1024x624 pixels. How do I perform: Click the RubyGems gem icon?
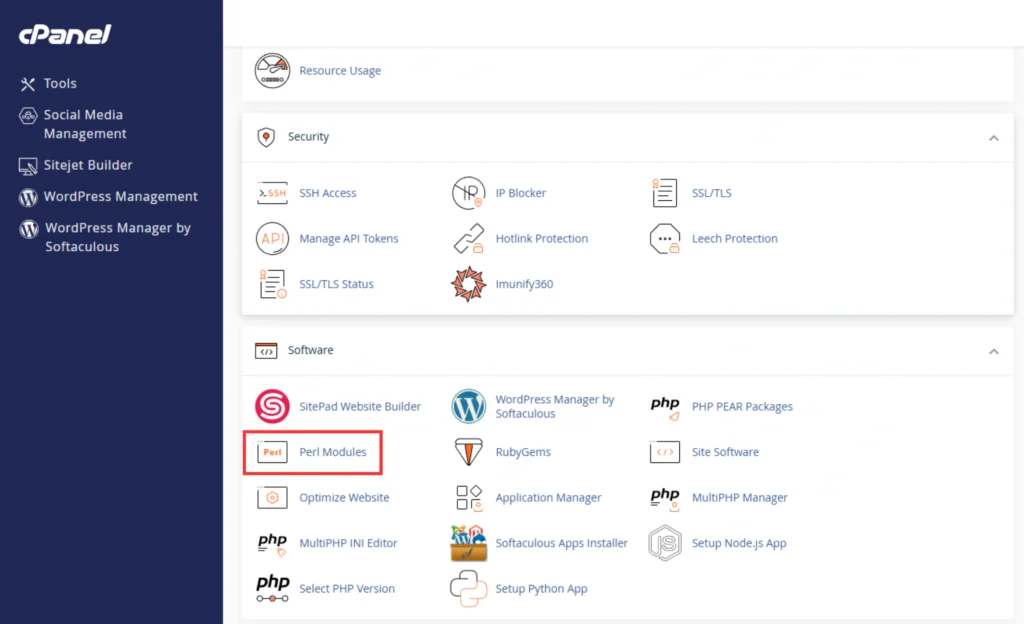pyautogui.click(x=468, y=452)
